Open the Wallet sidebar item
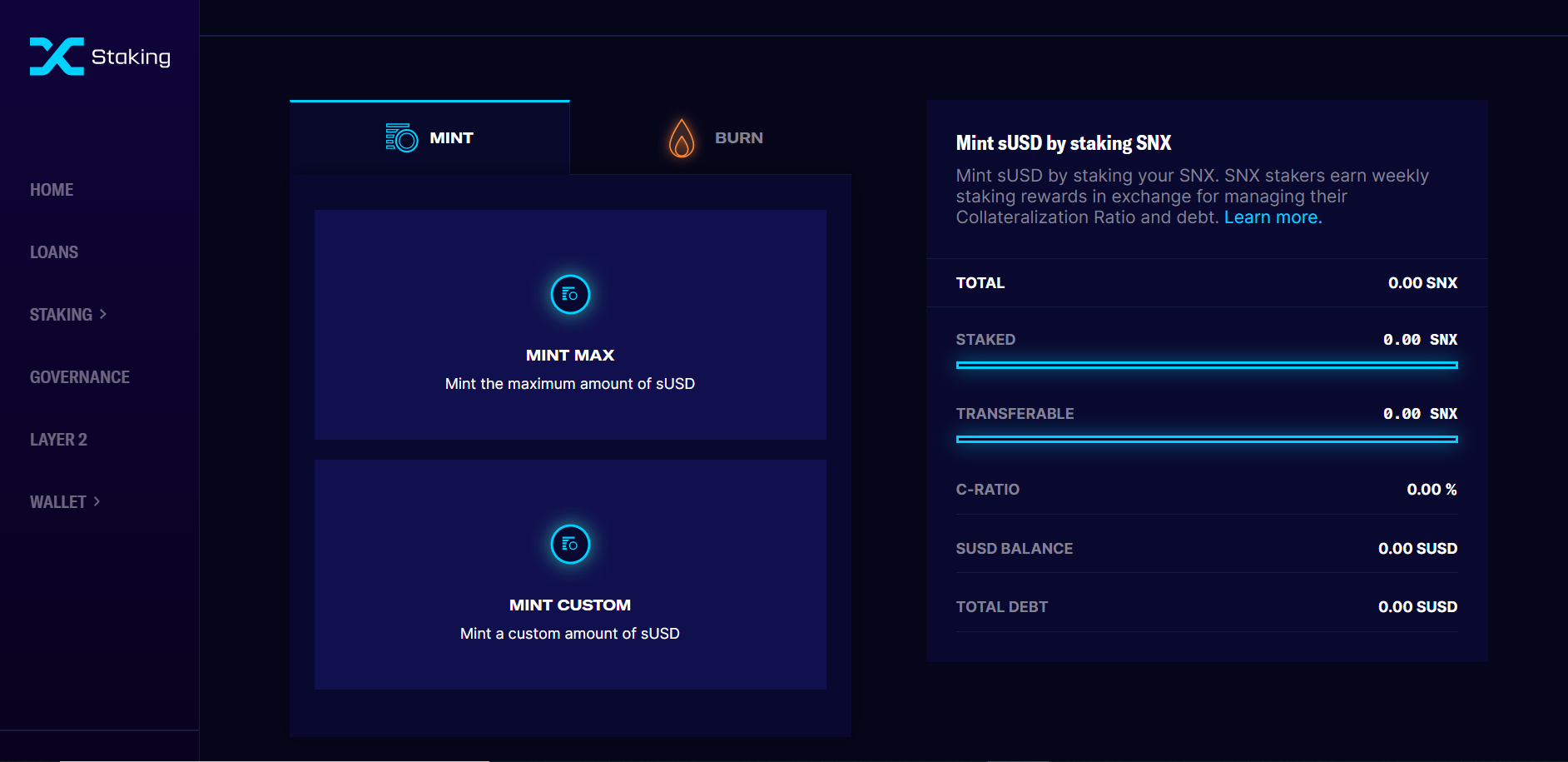The width and height of the screenshot is (1568, 762). (58, 502)
